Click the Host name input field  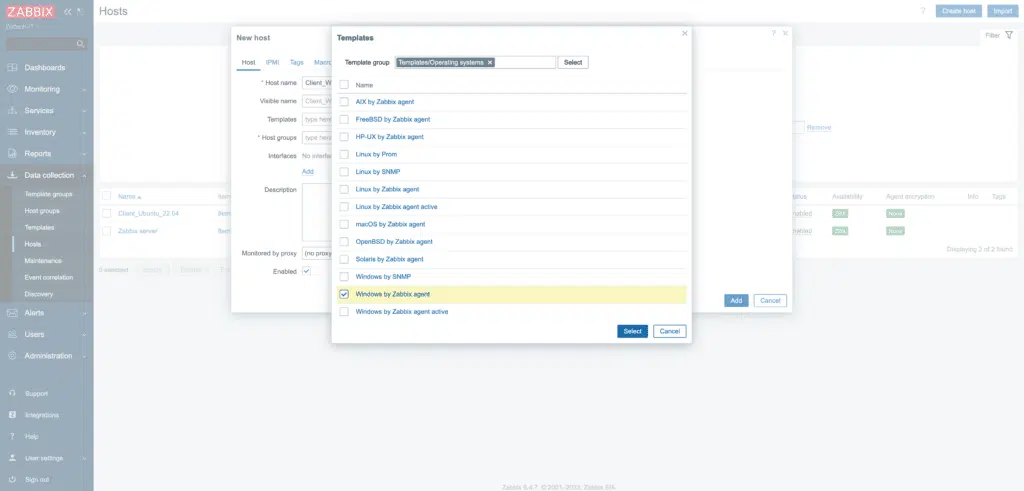pyautogui.click(x=317, y=83)
